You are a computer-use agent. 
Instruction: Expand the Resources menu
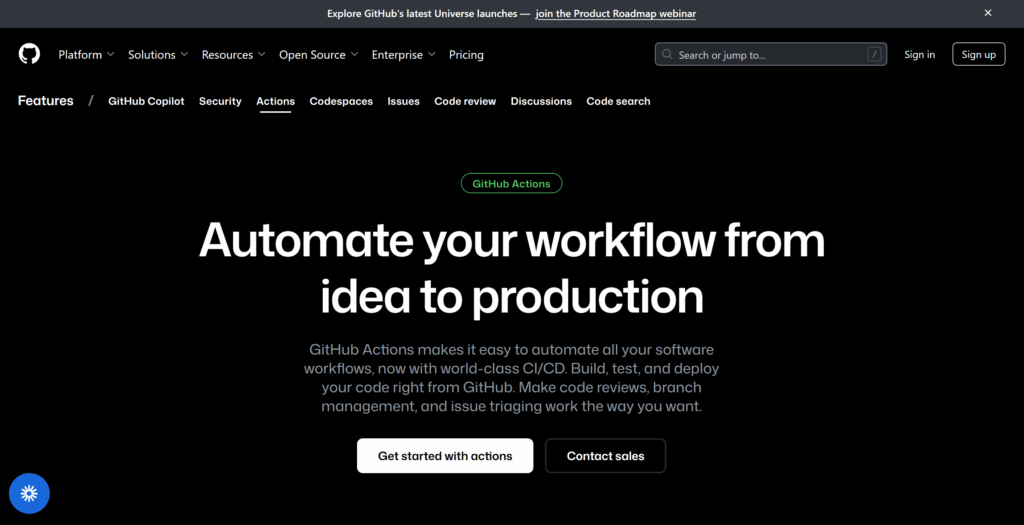pos(234,55)
